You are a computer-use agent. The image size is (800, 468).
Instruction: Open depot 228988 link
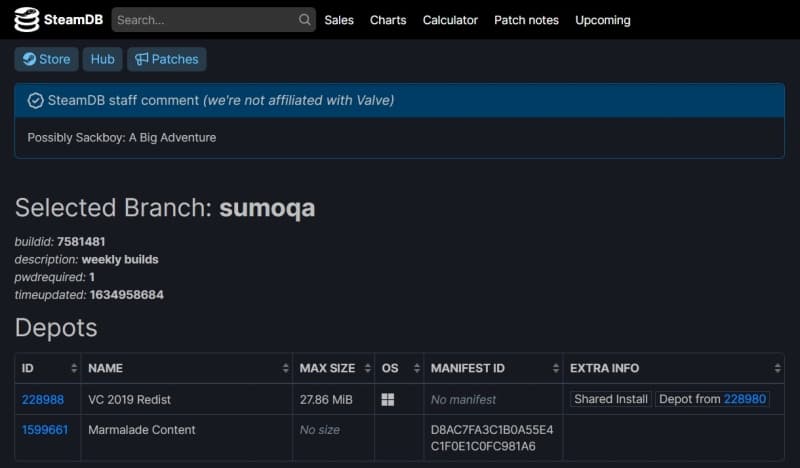(43, 400)
